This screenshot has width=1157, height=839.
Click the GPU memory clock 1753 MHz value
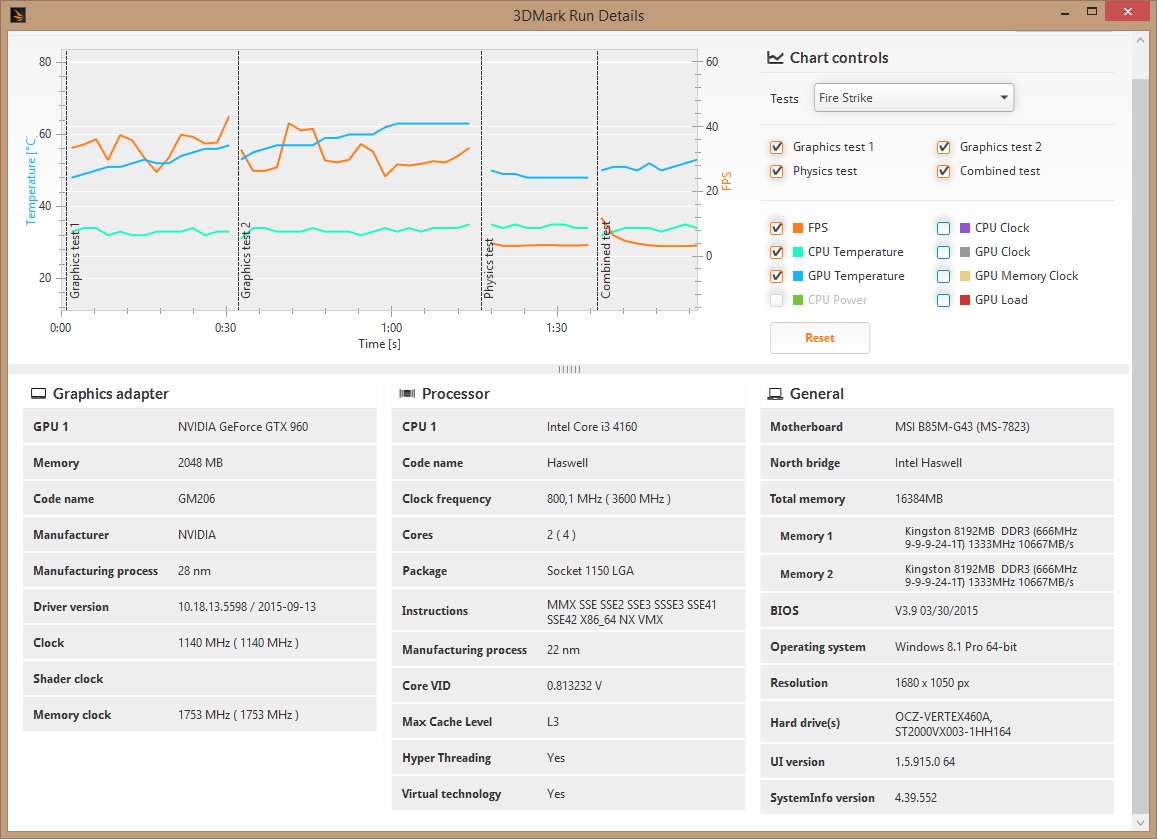coord(238,714)
